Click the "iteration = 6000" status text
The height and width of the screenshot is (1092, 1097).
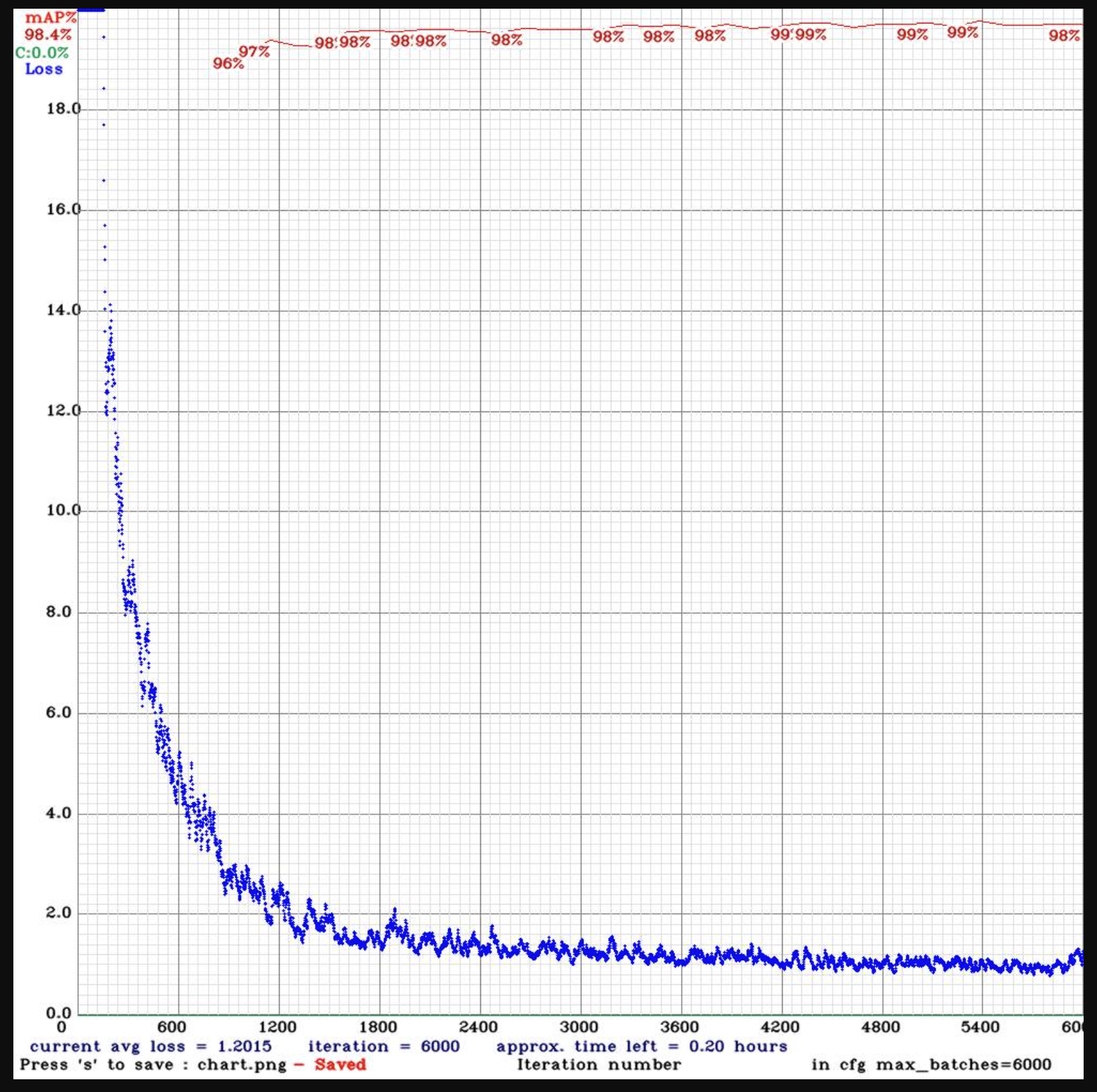click(x=384, y=1046)
